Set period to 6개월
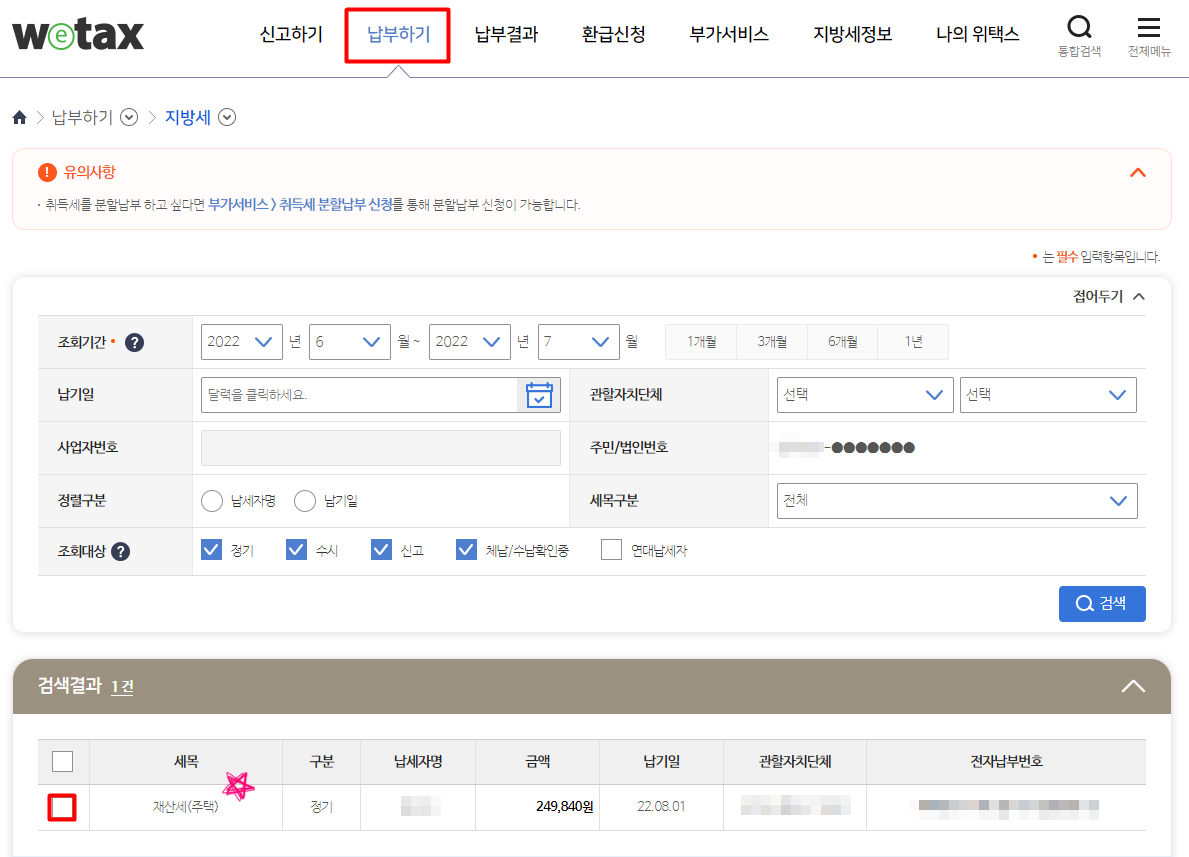This screenshot has width=1189, height=857. (x=842, y=342)
